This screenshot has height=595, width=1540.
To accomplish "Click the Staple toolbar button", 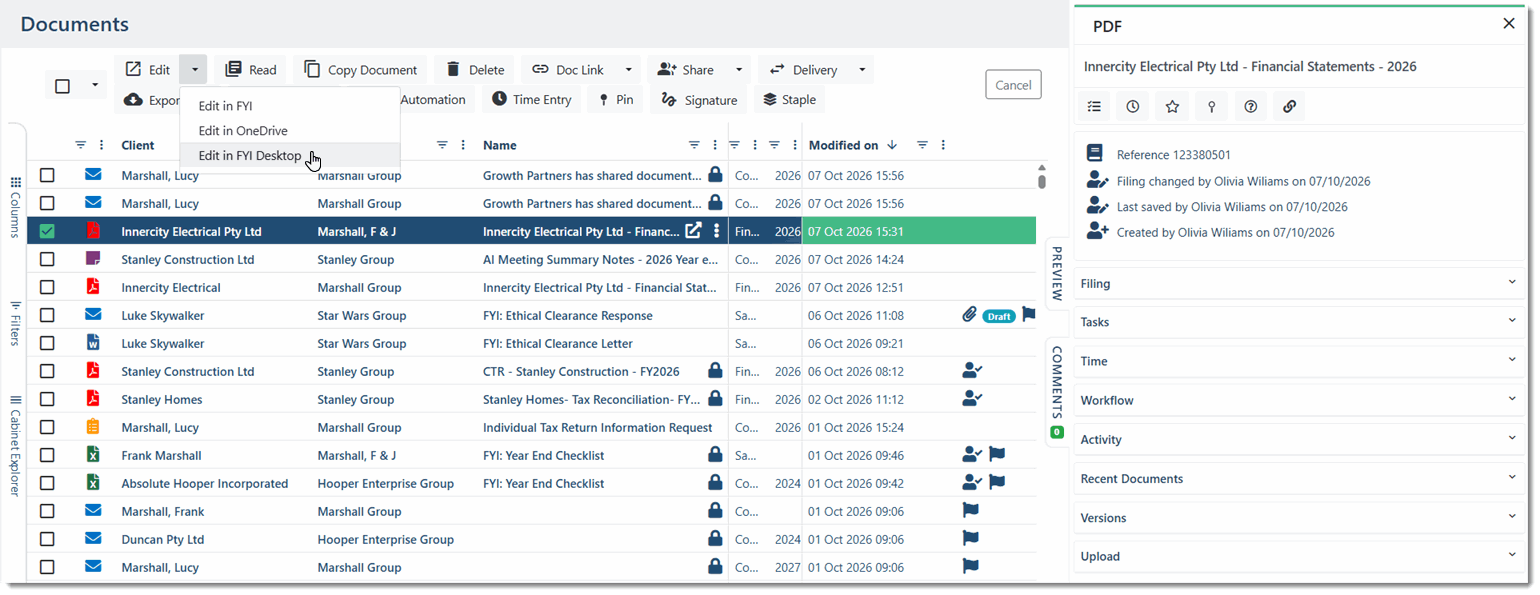I will pos(789,100).
